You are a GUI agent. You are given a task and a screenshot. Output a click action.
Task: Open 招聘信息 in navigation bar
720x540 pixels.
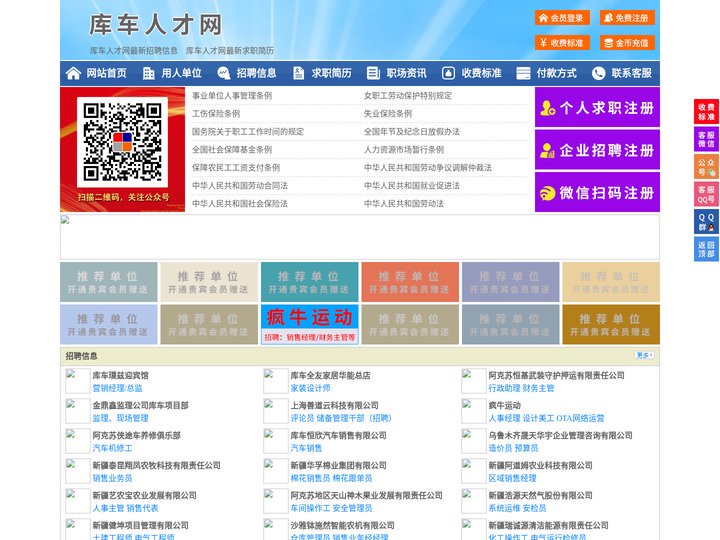click(x=256, y=73)
